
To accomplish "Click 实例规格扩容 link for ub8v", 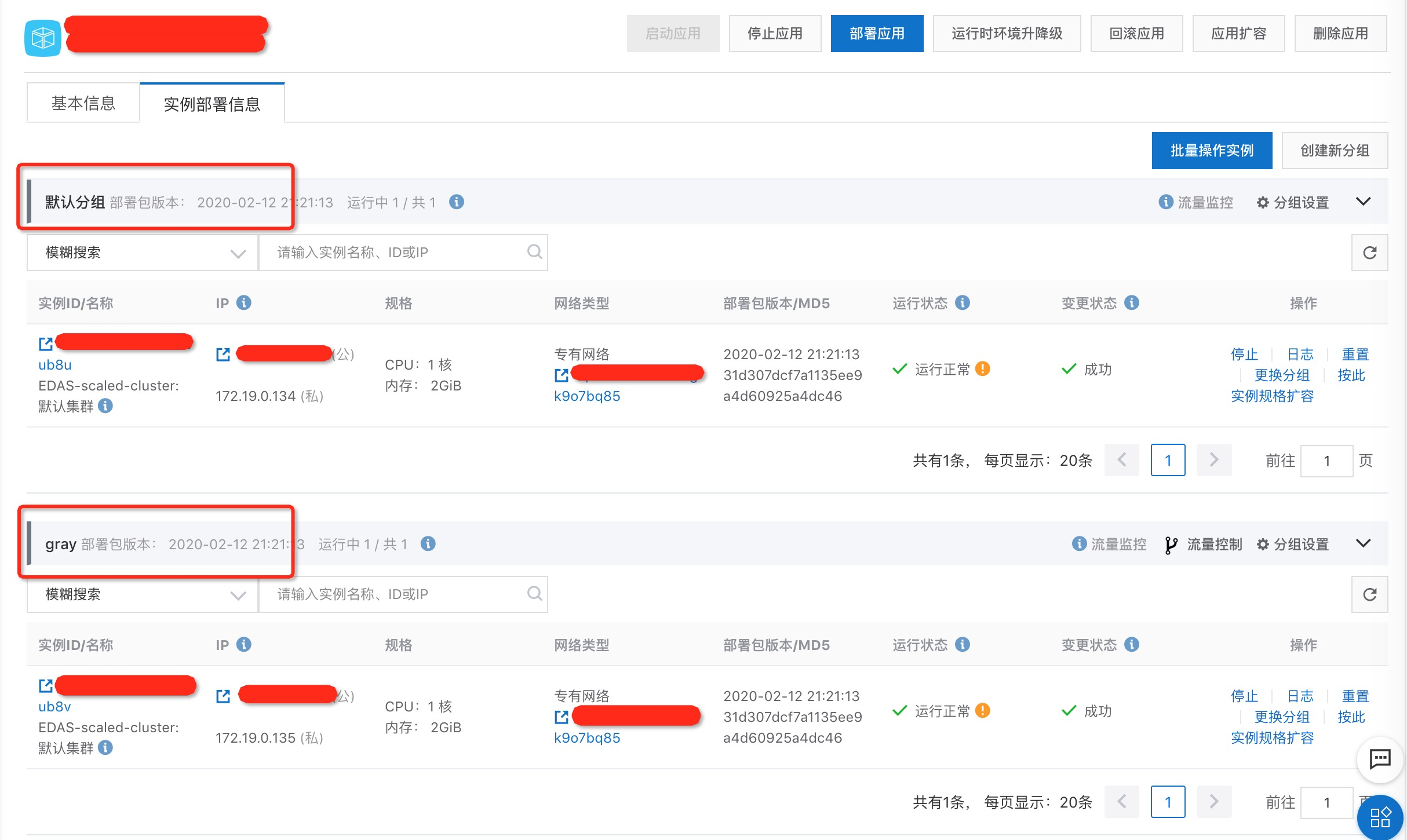I will (x=1271, y=738).
